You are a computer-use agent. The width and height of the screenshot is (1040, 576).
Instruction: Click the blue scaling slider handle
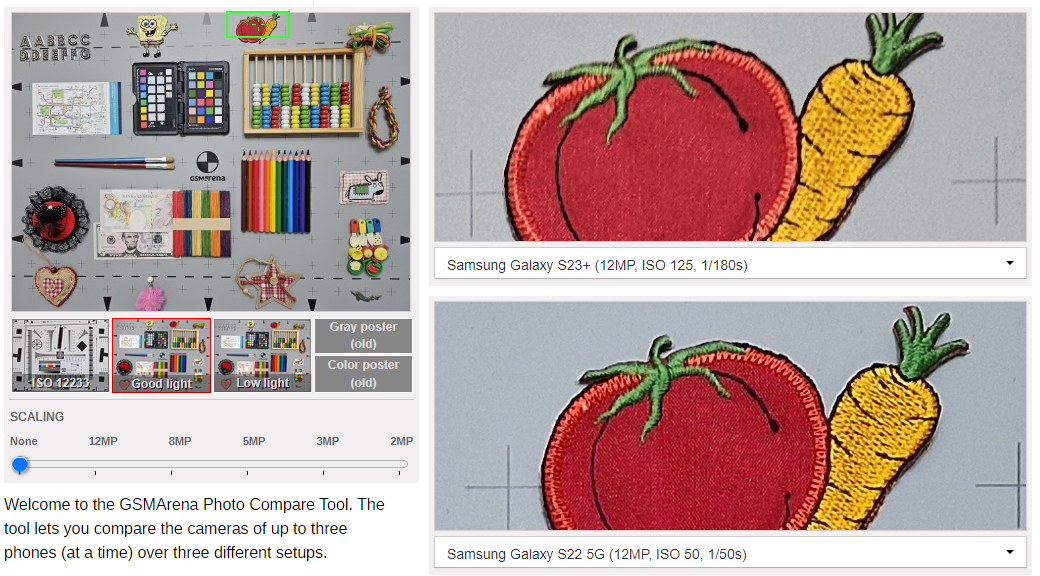(21, 465)
